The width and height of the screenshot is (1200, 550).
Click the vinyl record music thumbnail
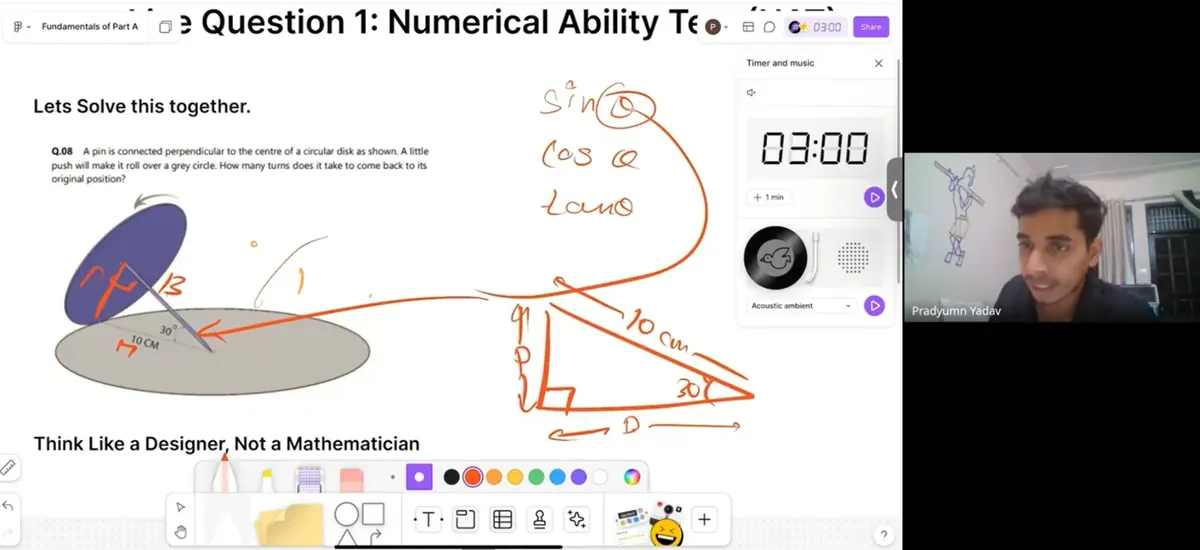(x=776, y=258)
